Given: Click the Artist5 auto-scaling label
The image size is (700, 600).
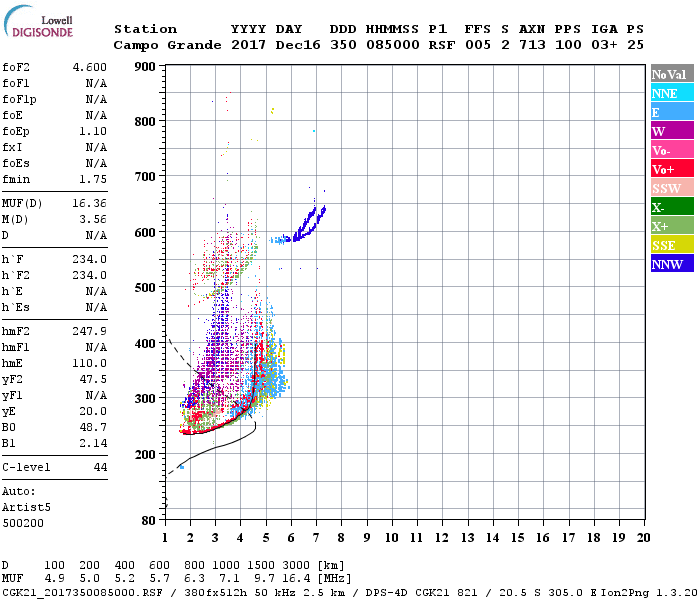Looking at the screenshot, I should 26,508.
